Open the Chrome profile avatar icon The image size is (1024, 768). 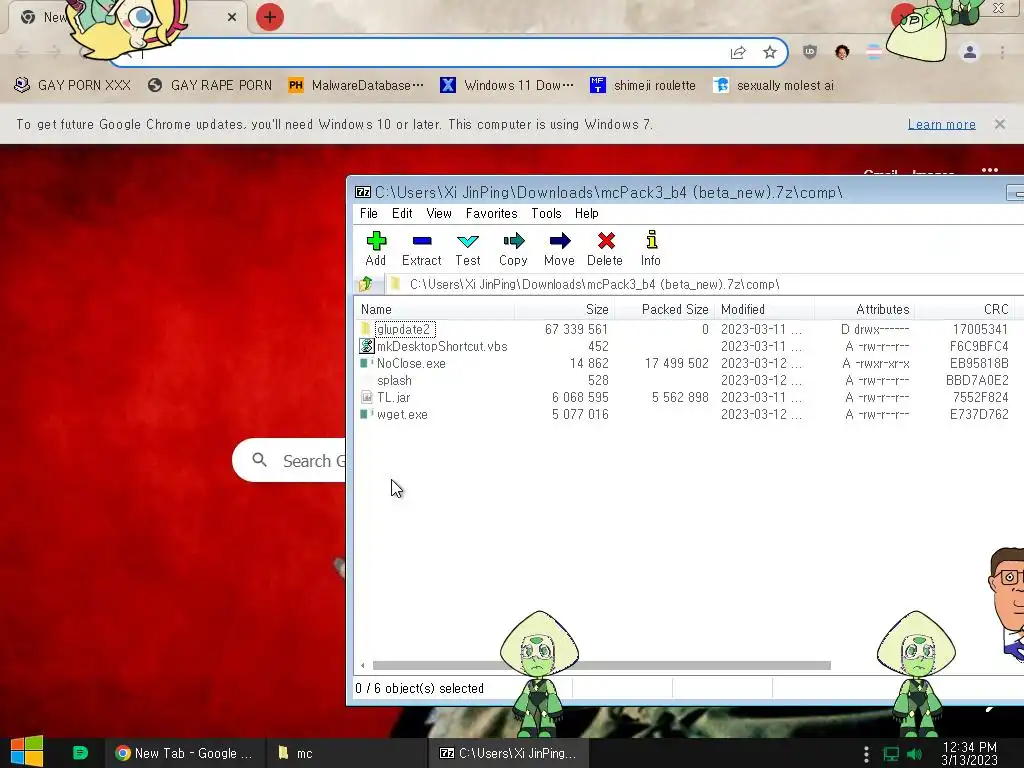970,52
